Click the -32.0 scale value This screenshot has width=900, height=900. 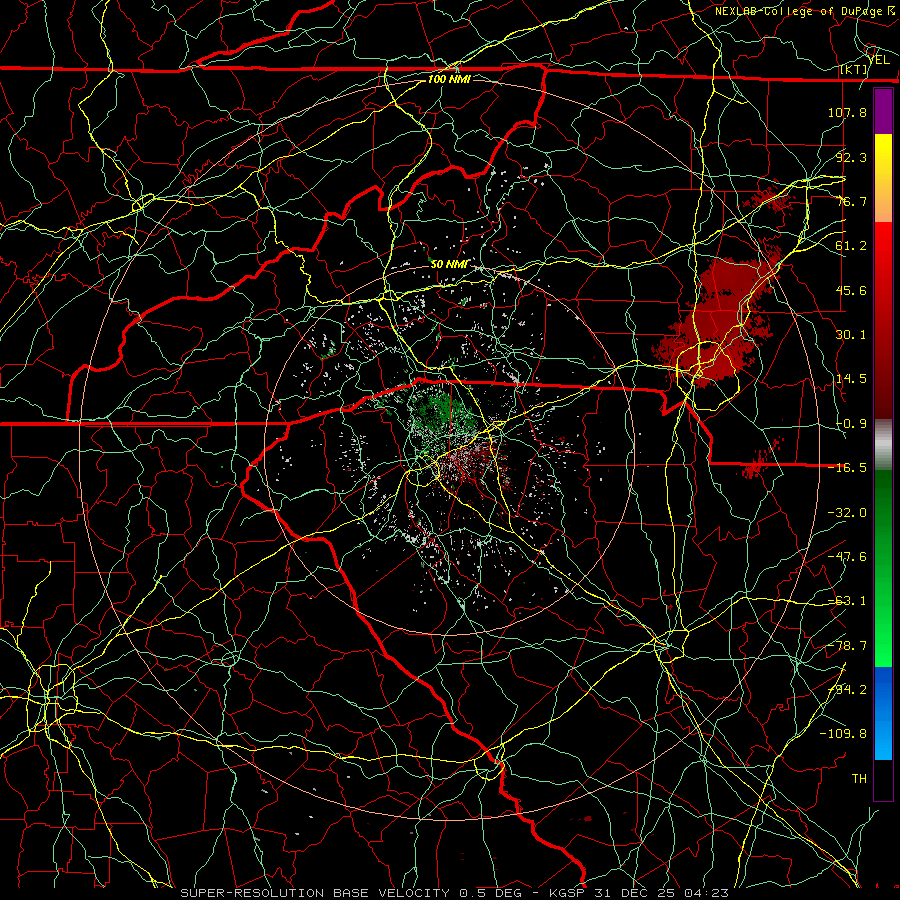pos(847,513)
